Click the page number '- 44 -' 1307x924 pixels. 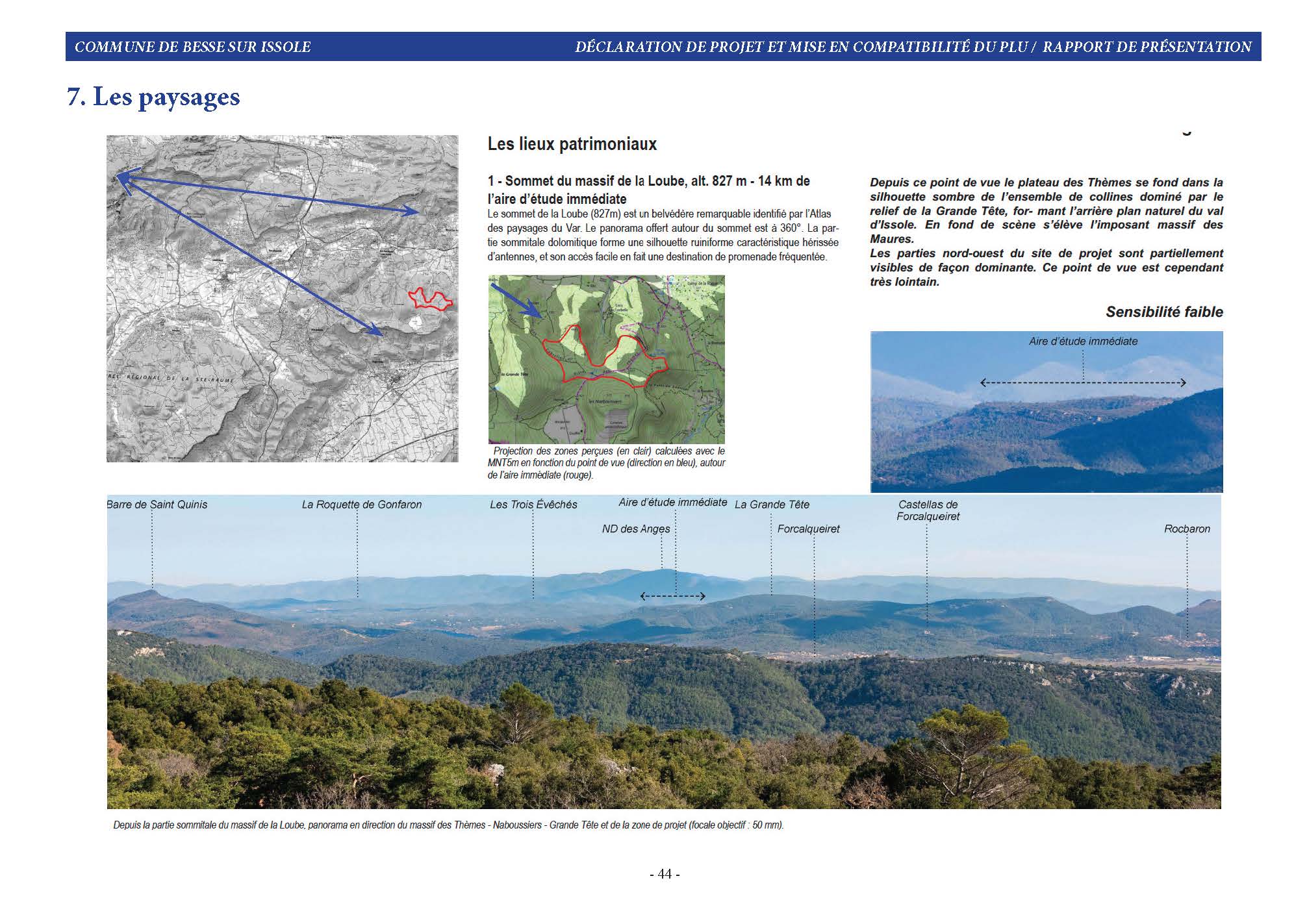pos(665,874)
